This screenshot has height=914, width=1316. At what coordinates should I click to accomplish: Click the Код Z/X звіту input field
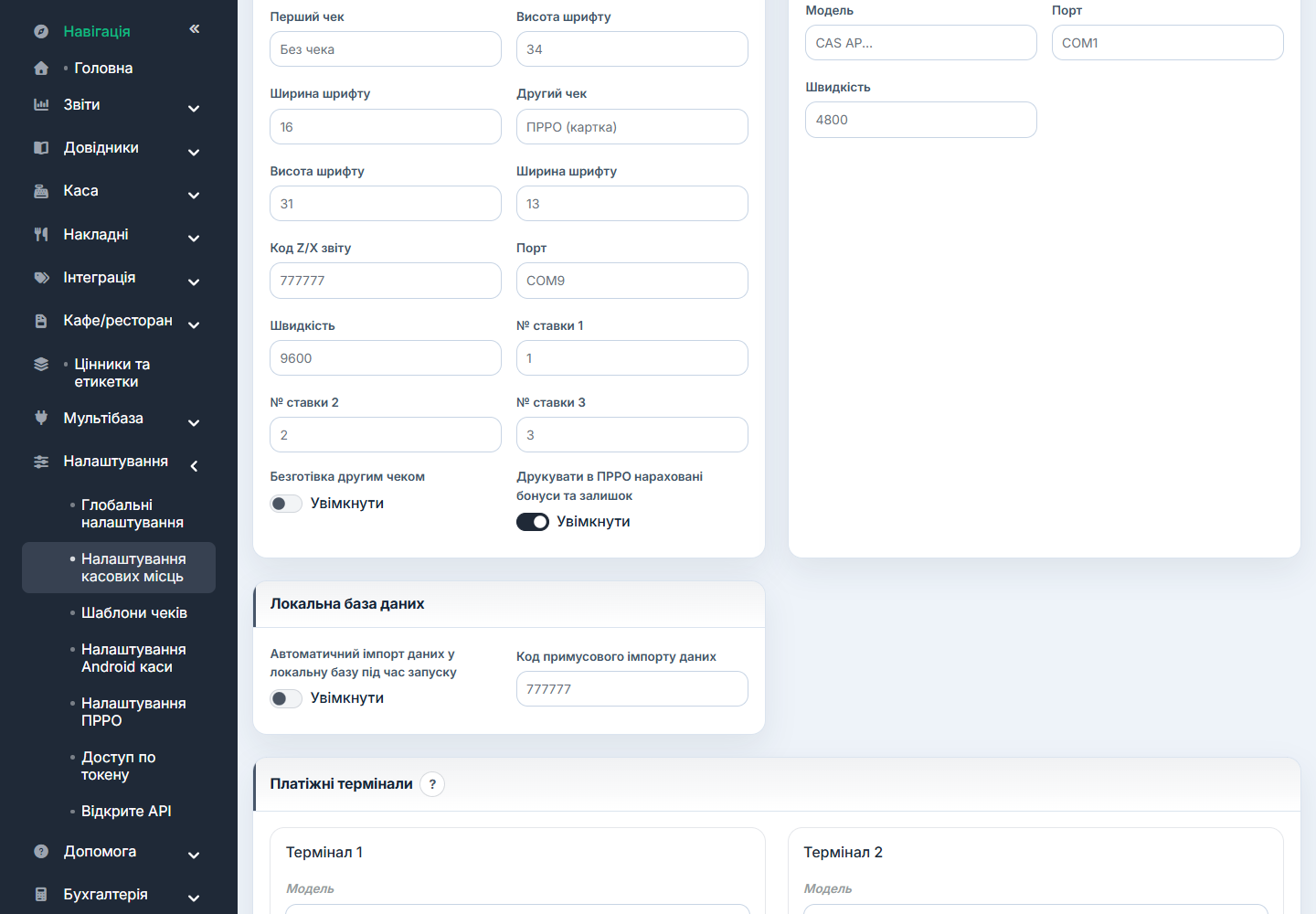pyautogui.click(x=386, y=281)
